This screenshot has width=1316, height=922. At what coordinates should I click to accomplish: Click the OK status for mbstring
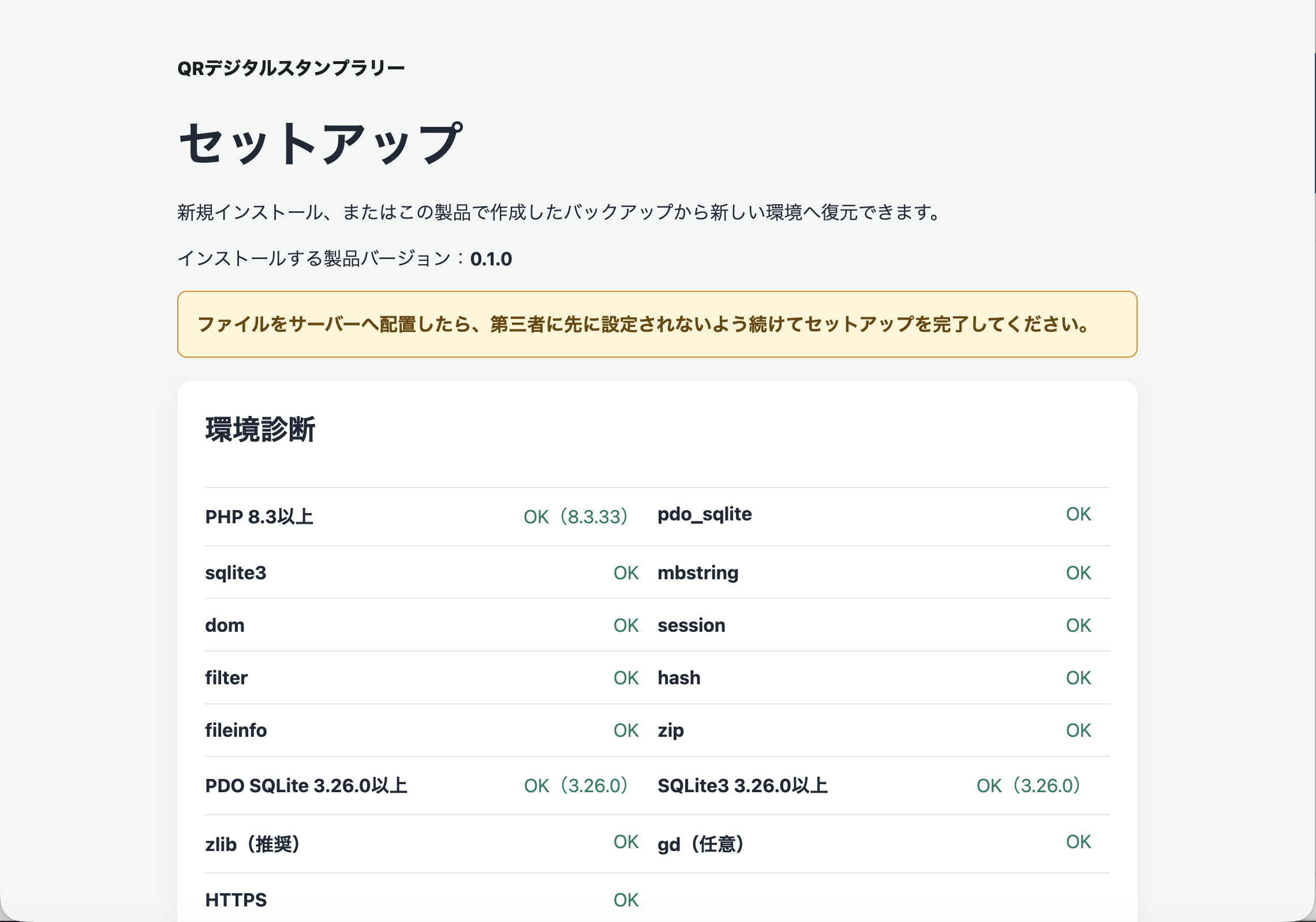pyautogui.click(x=1078, y=573)
